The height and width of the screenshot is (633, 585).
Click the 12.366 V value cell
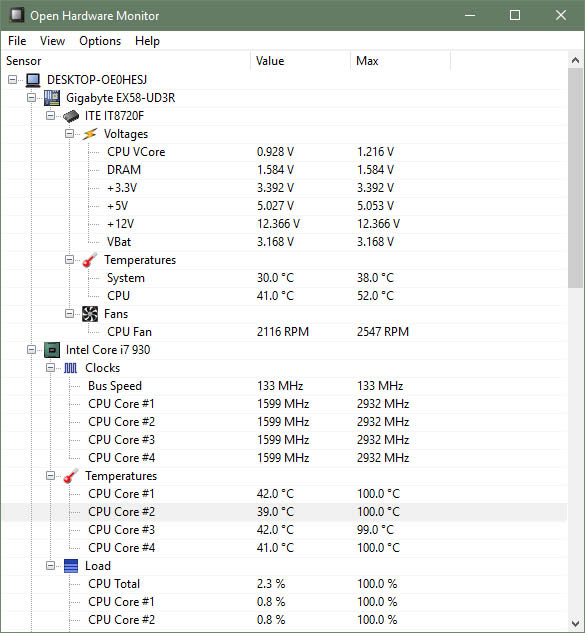pyautogui.click(x=278, y=224)
